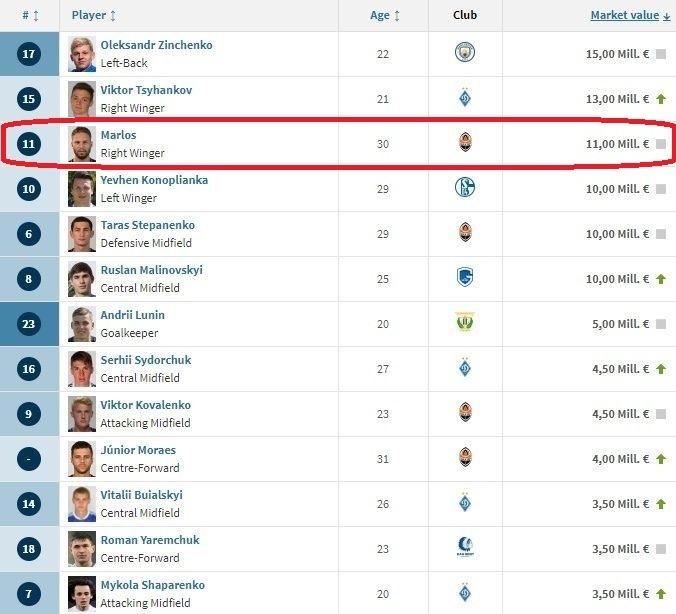Viewport: 676px width, 614px height.
Task: Click the Gent club crest for Yaremchuk
Action: coord(465,548)
